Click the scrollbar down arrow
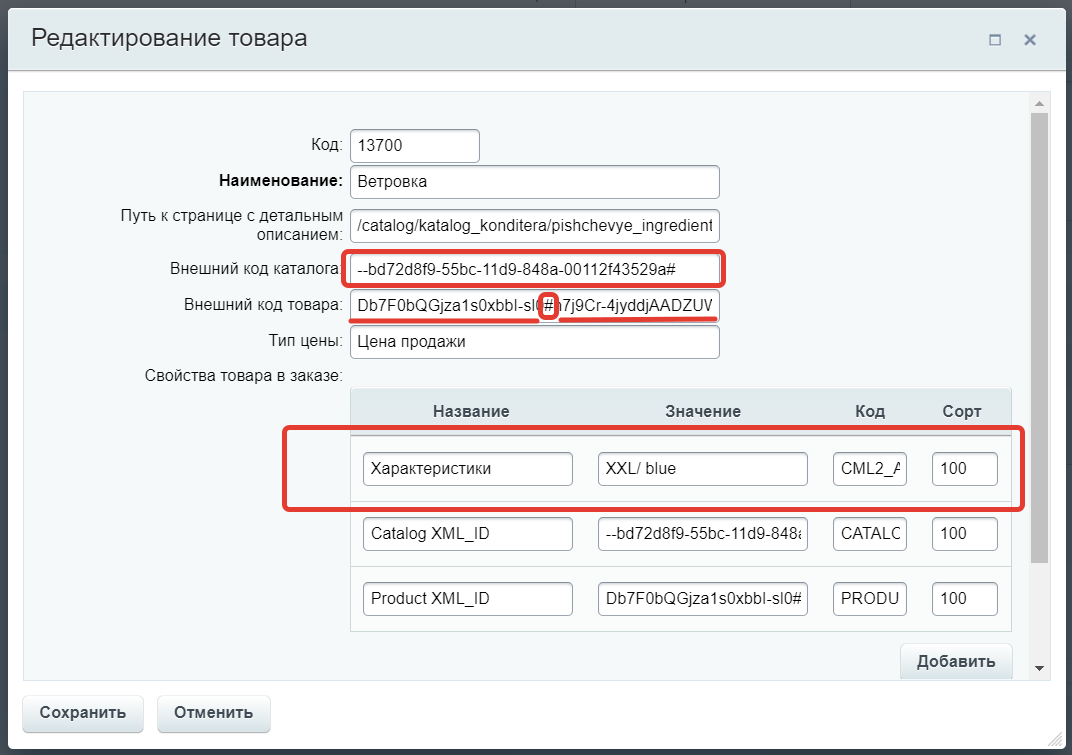The image size is (1072, 755). (x=1039, y=668)
